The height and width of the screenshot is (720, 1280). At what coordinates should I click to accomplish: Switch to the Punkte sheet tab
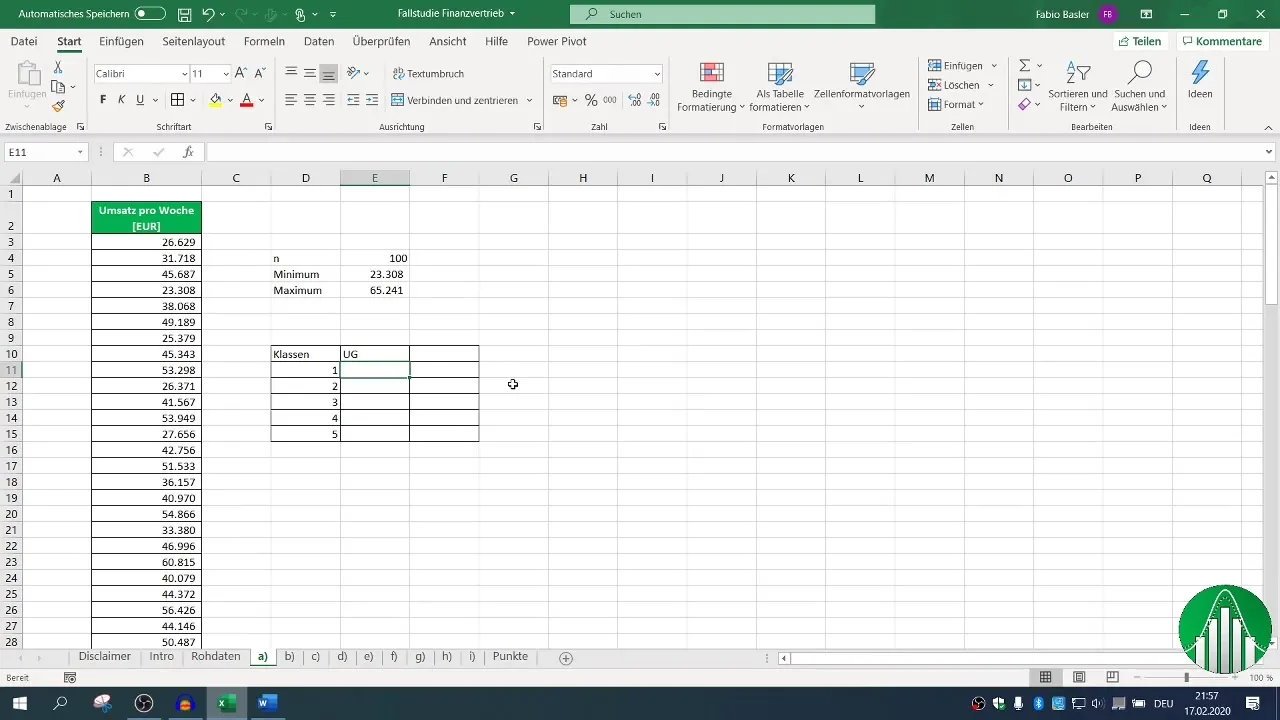510,657
